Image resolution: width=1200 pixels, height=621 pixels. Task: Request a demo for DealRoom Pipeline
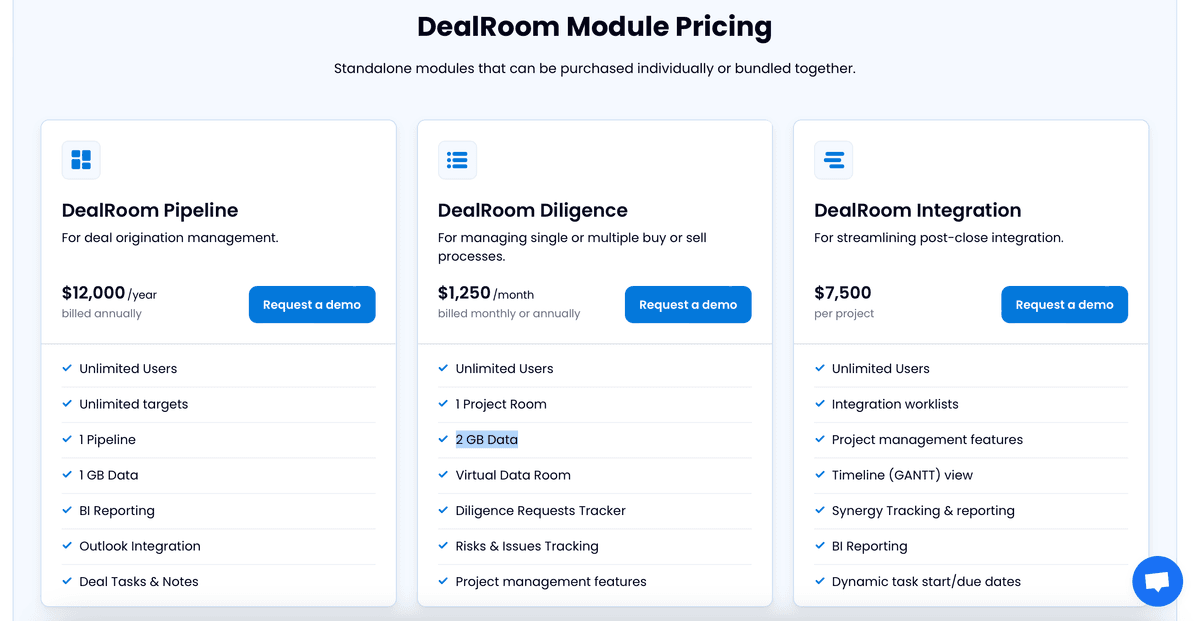tap(312, 304)
